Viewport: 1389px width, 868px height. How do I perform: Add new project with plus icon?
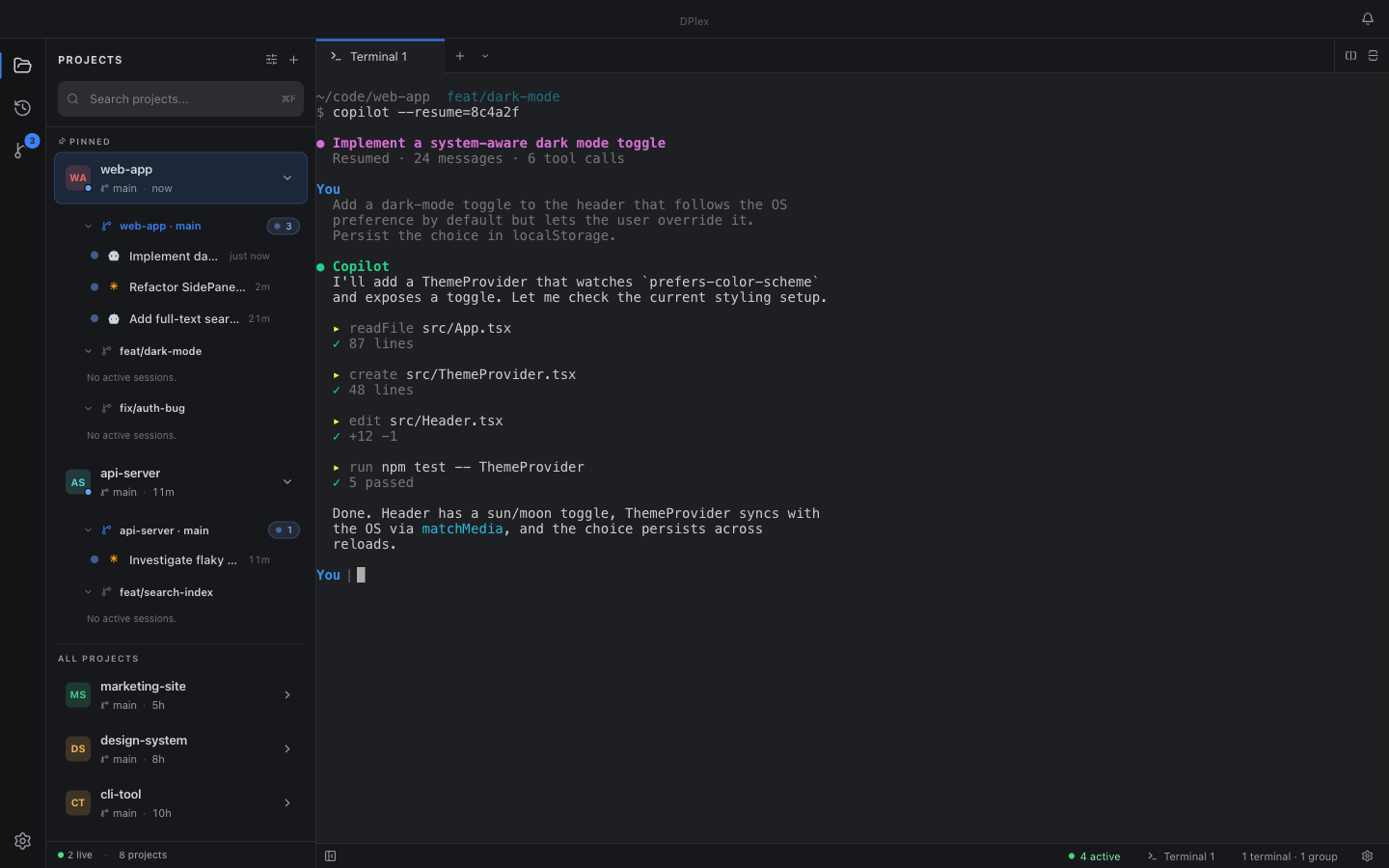click(x=294, y=60)
